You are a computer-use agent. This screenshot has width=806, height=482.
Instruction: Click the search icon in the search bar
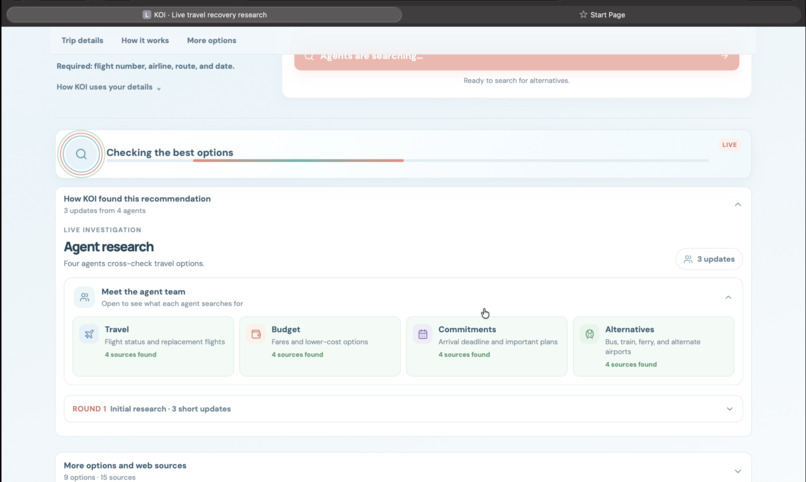click(x=309, y=56)
